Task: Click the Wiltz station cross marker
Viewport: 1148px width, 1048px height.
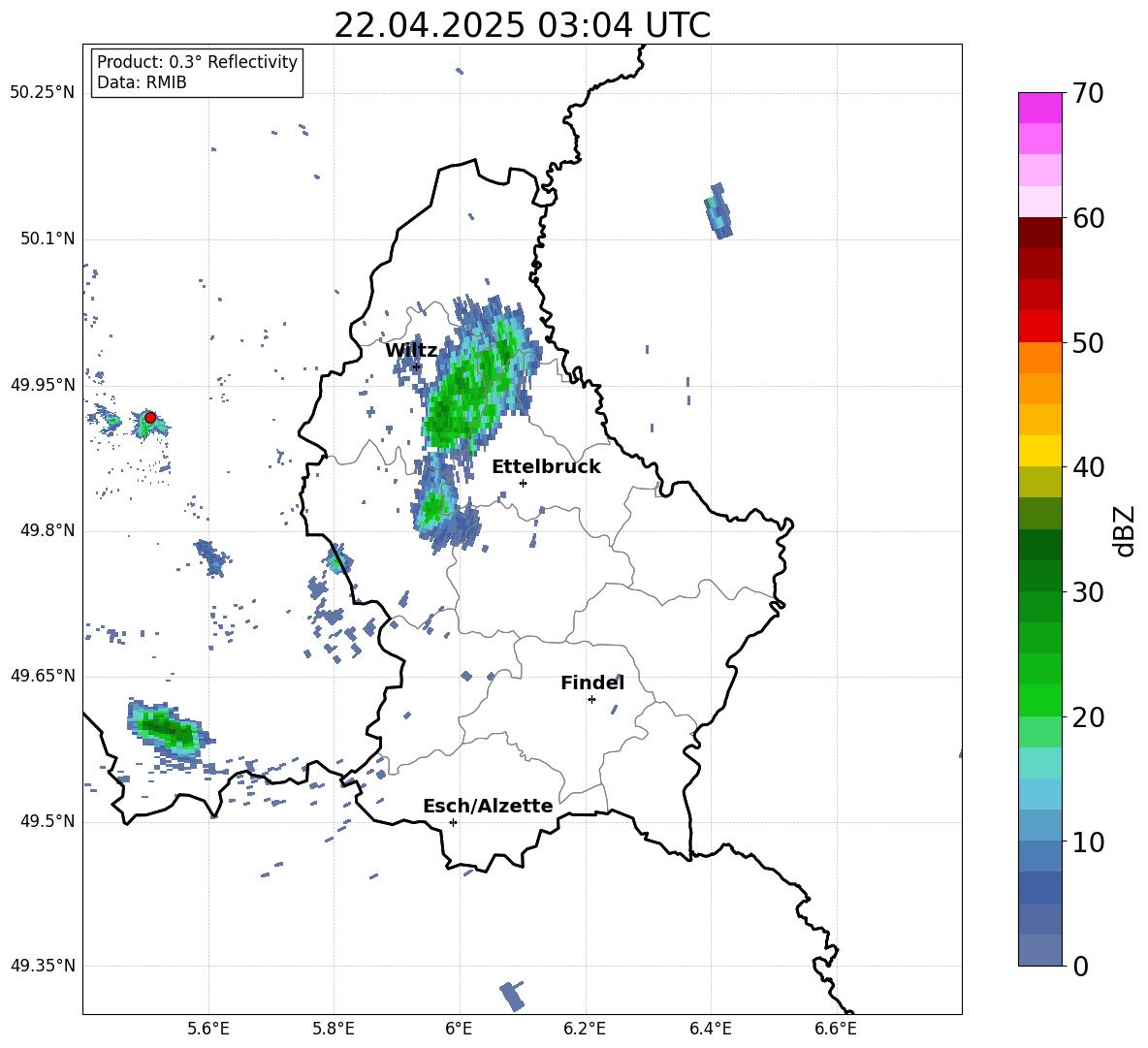Action: click(417, 366)
